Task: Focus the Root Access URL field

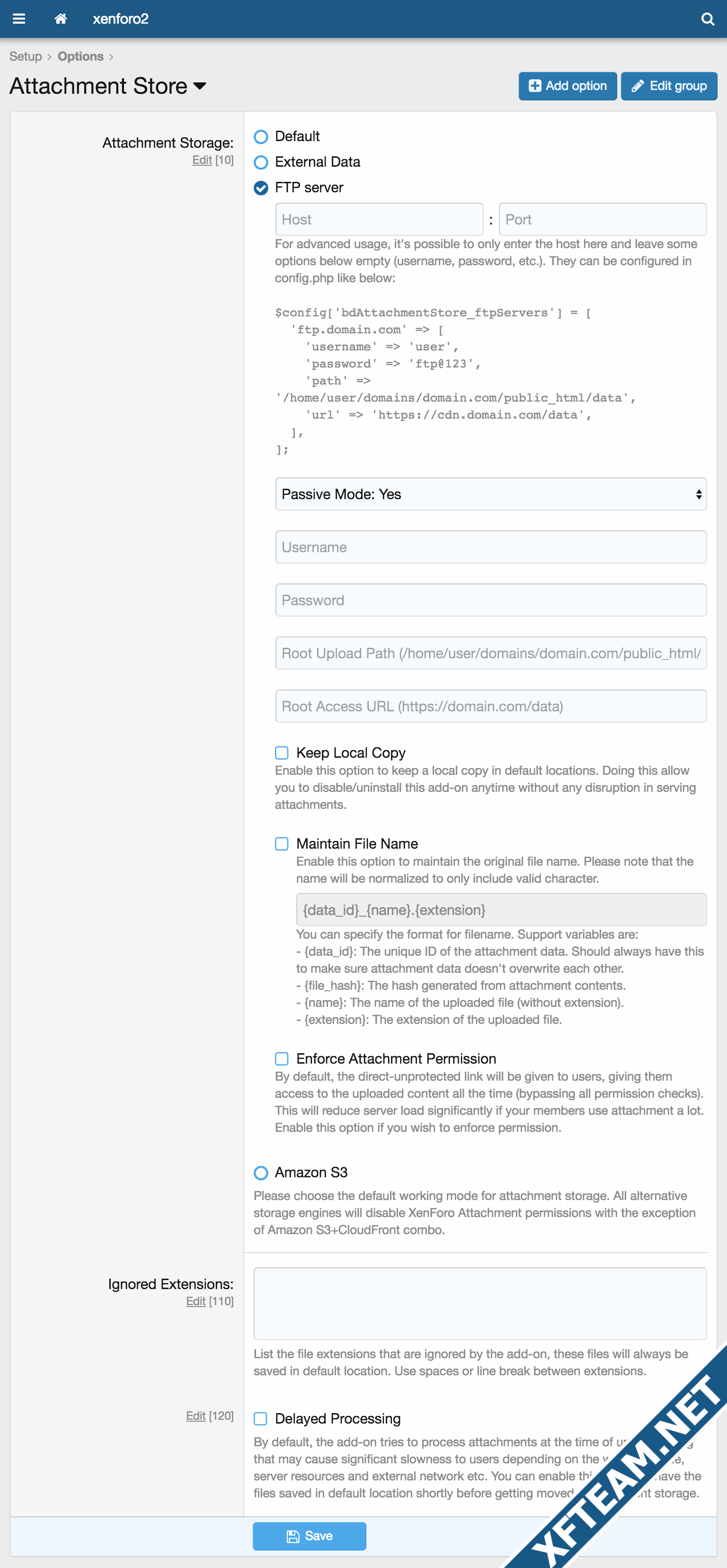Action: point(491,706)
